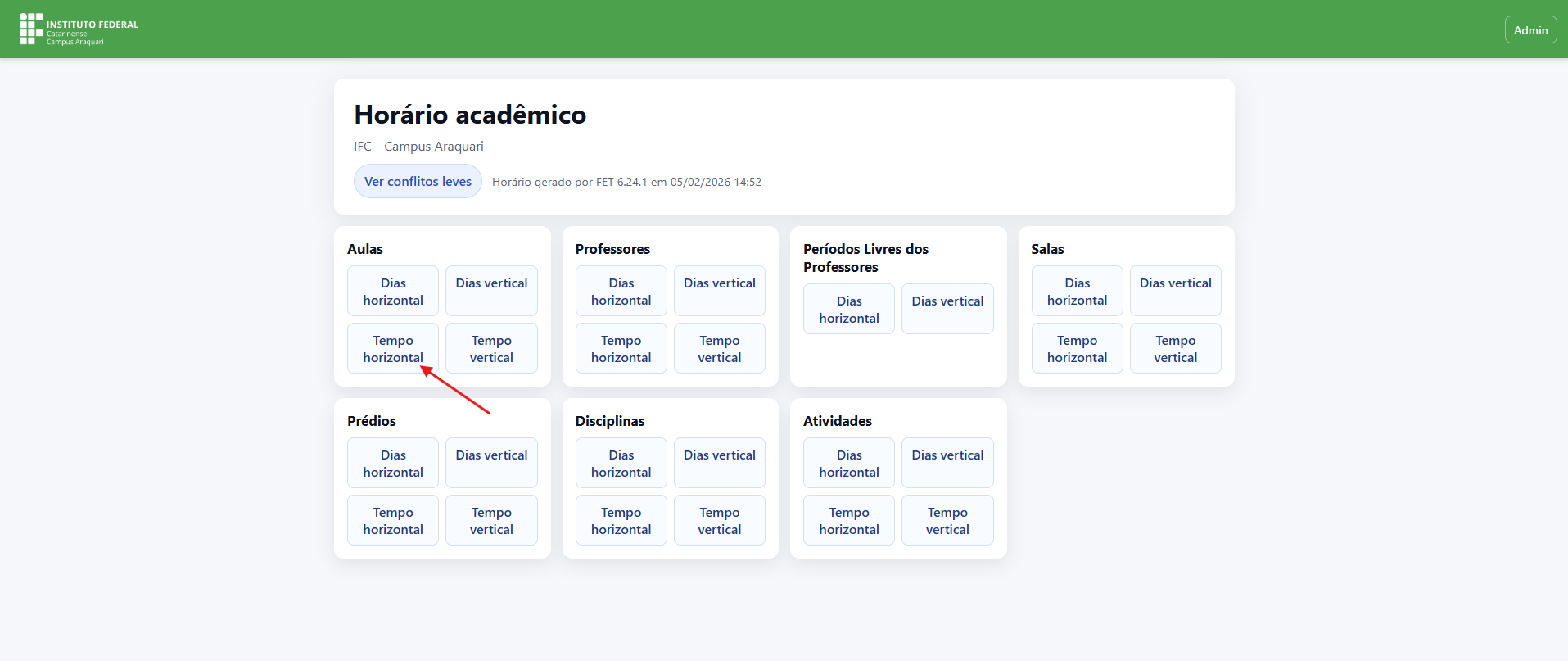Select Salas Dias vertical link
Viewport: 1568px width, 661px height.
tap(1175, 290)
